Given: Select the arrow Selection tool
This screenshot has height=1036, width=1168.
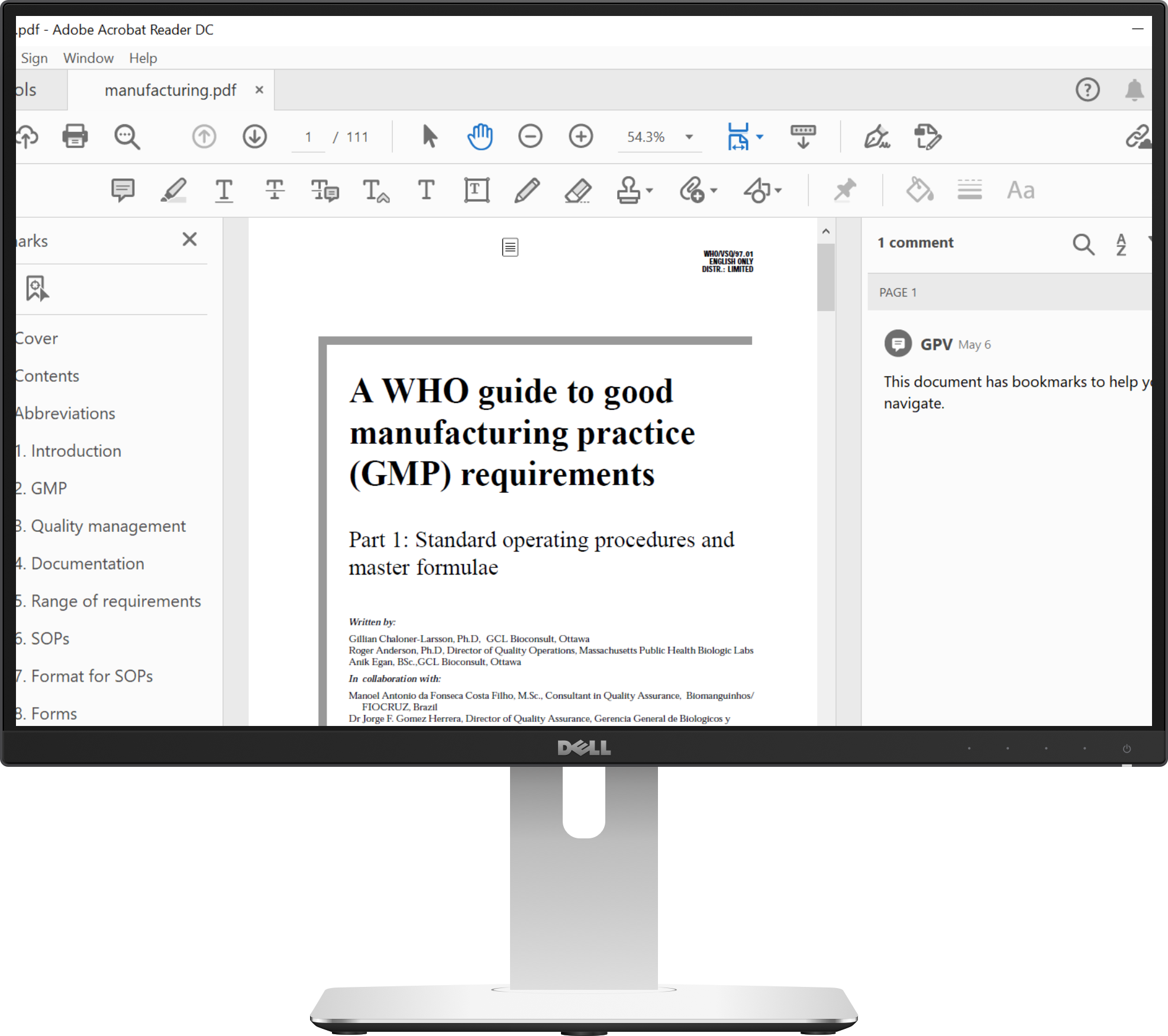Looking at the screenshot, I should (x=430, y=137).
